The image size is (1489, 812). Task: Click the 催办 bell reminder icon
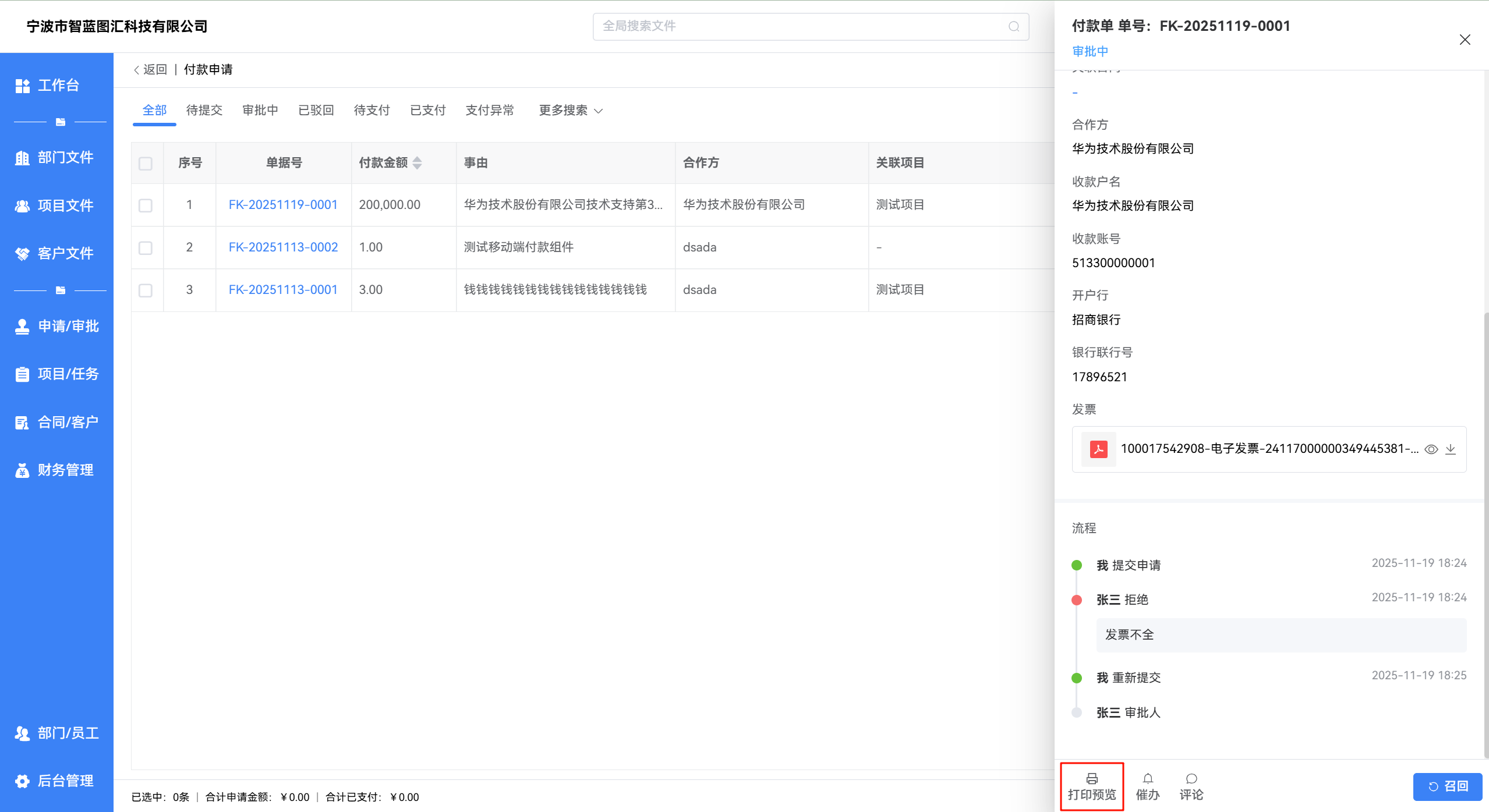(1148, 779)
